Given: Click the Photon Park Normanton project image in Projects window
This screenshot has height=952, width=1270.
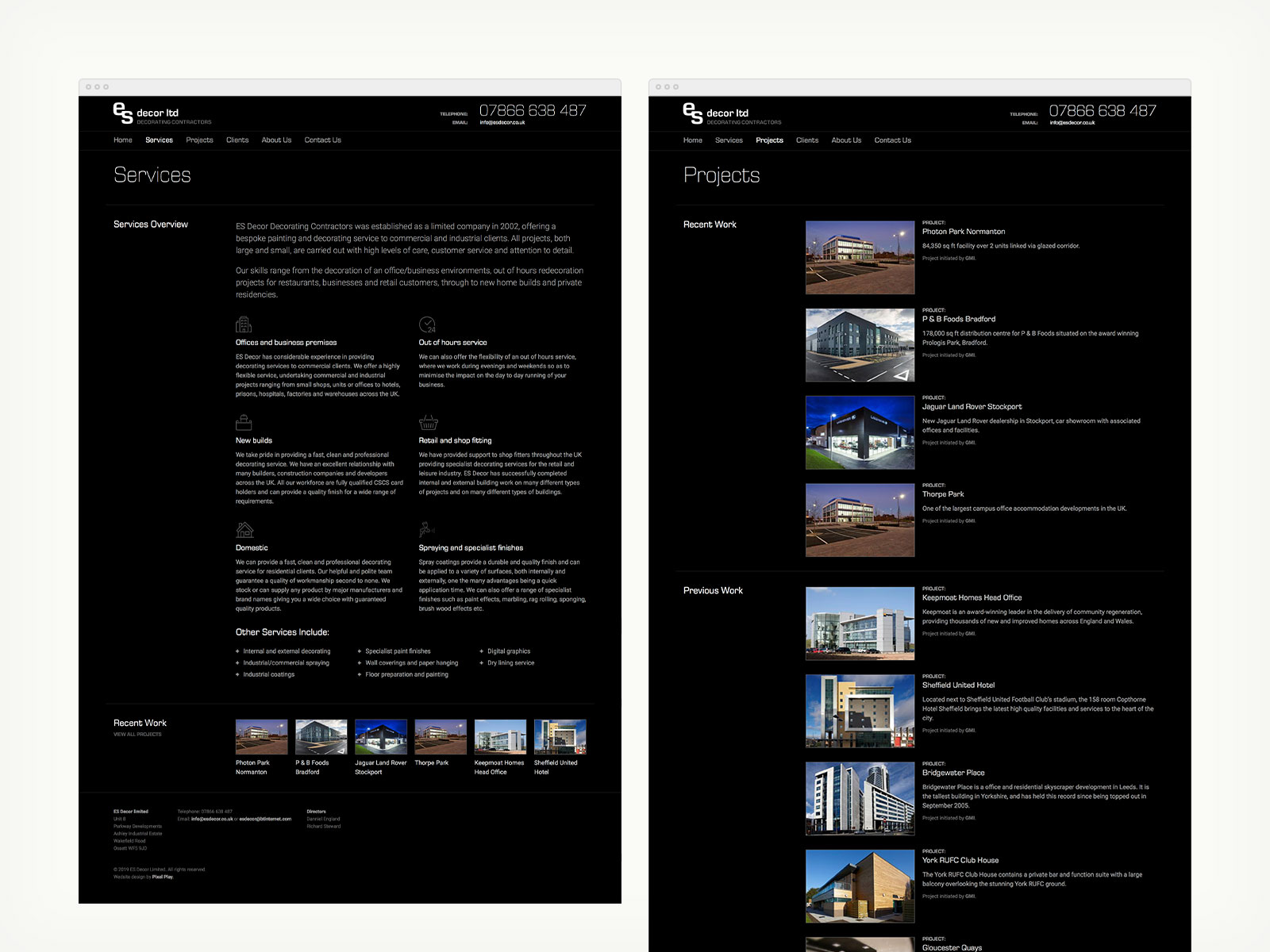Looking at the screenshot, I should 860,258.
